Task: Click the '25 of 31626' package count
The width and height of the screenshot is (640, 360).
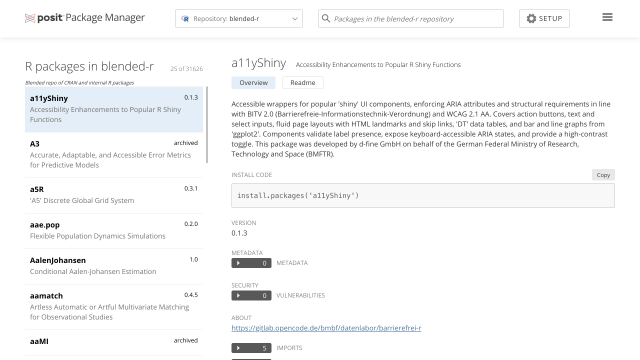Action: pos(187,69)
